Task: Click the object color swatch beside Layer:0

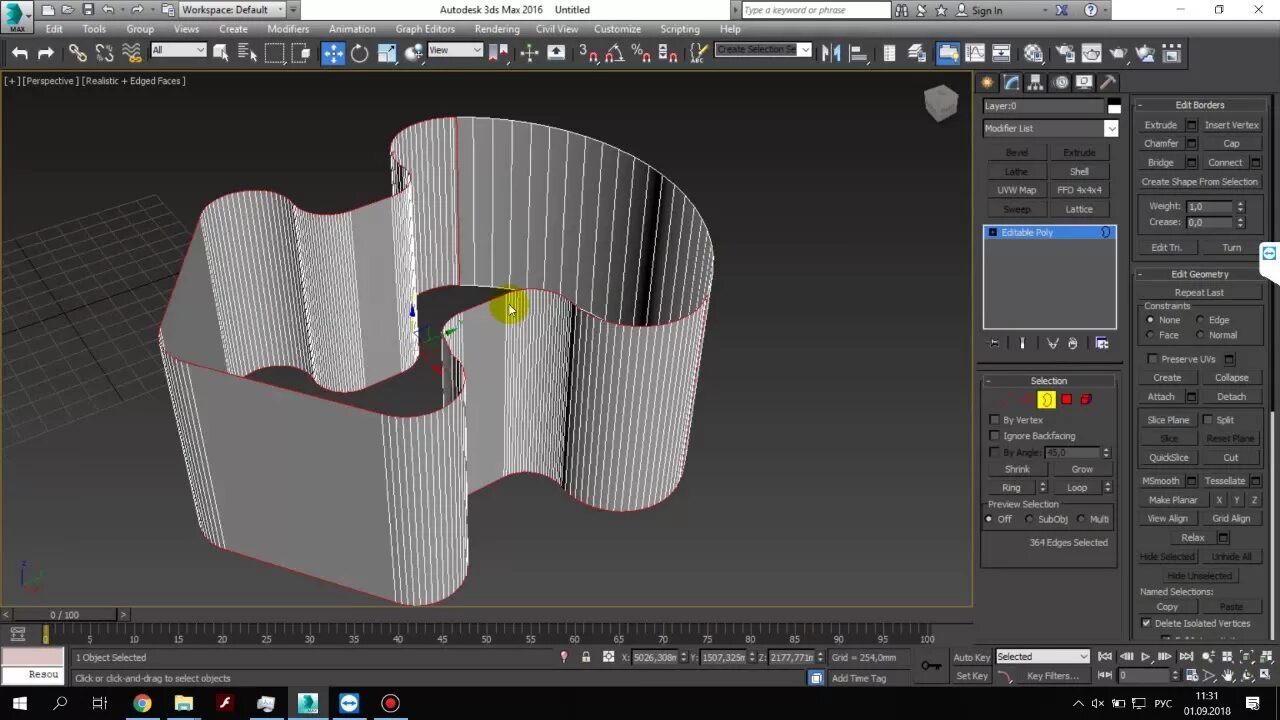Action: click(x=1114, y=107)
